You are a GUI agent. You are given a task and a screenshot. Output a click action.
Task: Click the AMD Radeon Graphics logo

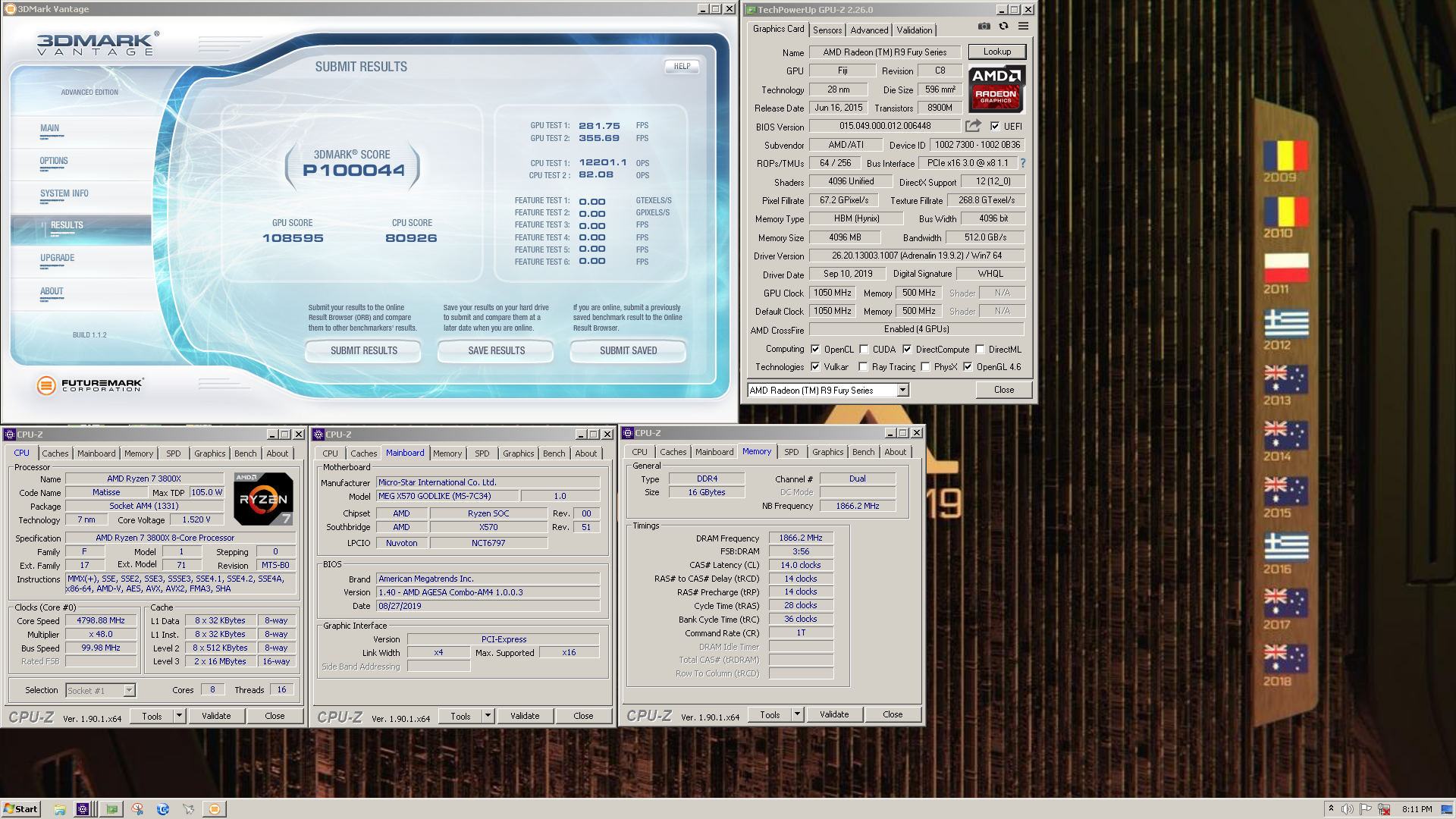(x=996, y=89)
